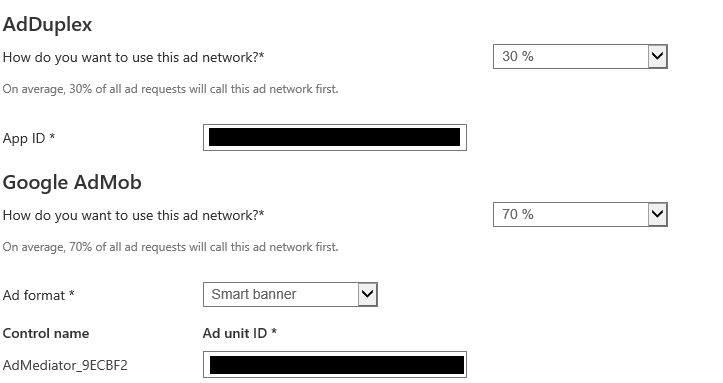Focus the AdMob Ad unit ID input field
723x383 pixels.
click(335, 365)
